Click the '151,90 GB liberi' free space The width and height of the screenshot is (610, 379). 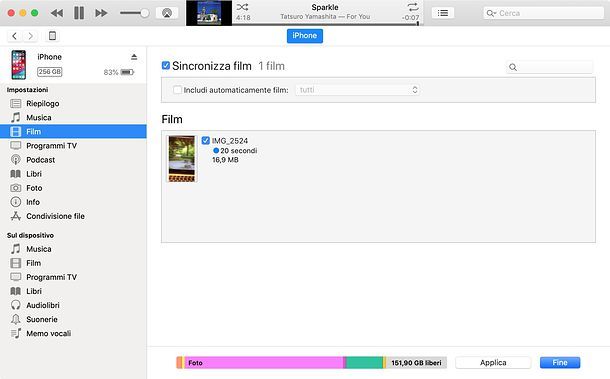(416, 363)
